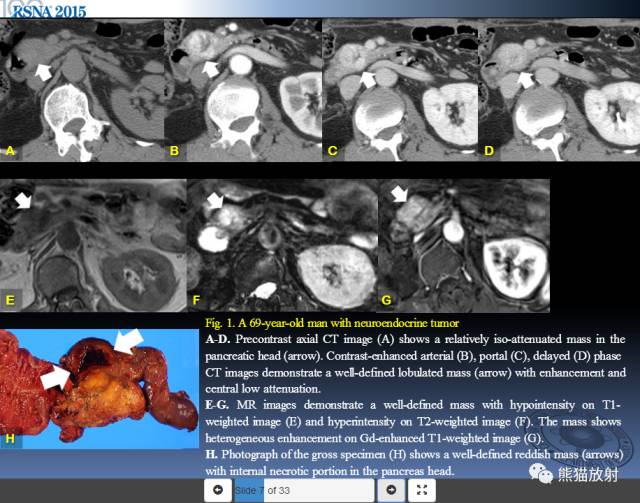The height and width of the screenshot is (503, 640).
Task: Click the upper arrow on specimen photo
Action: point(129,341)
